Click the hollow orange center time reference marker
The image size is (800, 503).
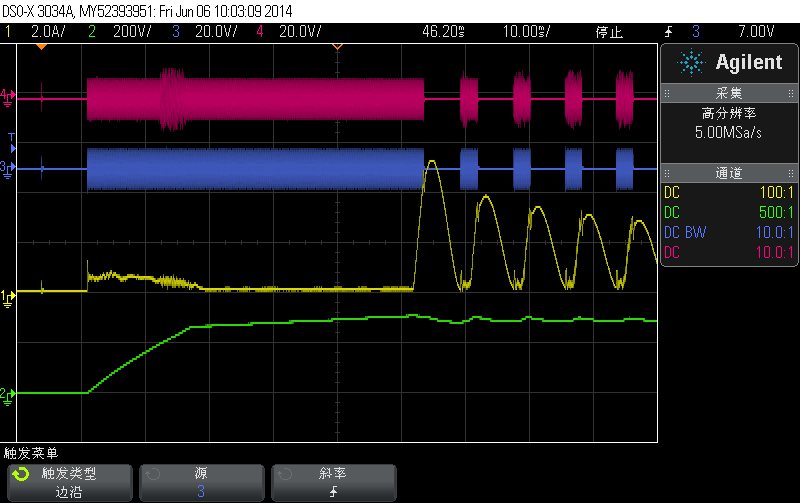[337, 47]
